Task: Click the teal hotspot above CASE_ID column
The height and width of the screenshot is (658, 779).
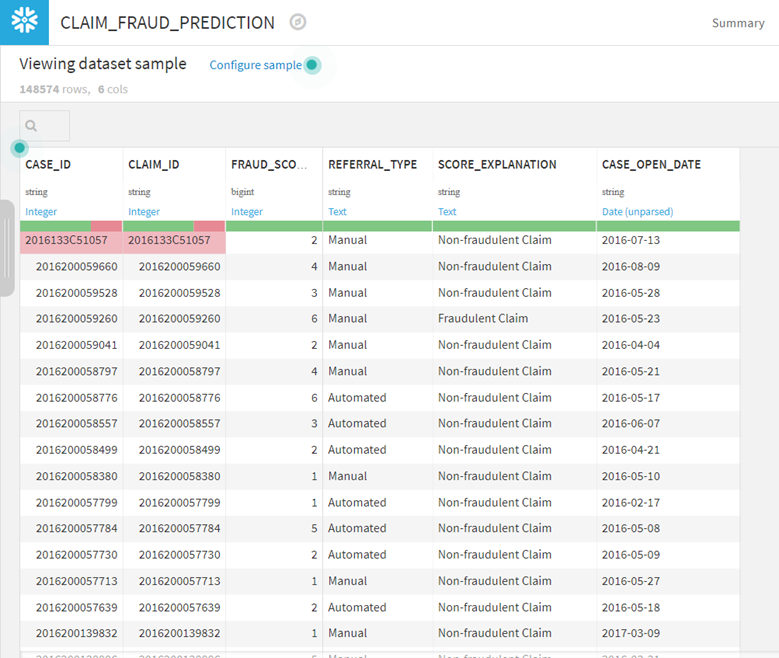Action: pyautogui.click(x=19, y=148)
